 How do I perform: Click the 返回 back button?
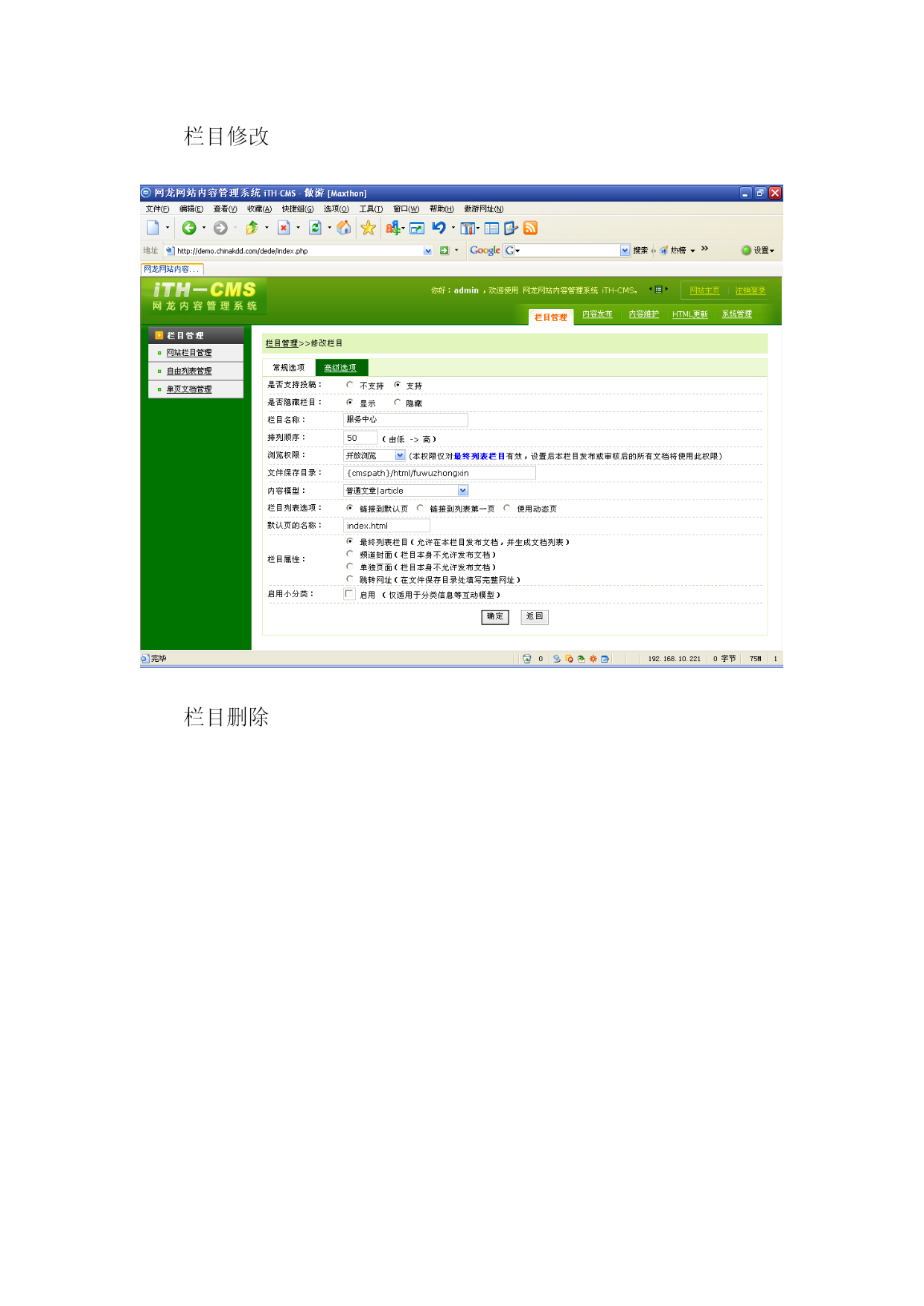(535, 617)
